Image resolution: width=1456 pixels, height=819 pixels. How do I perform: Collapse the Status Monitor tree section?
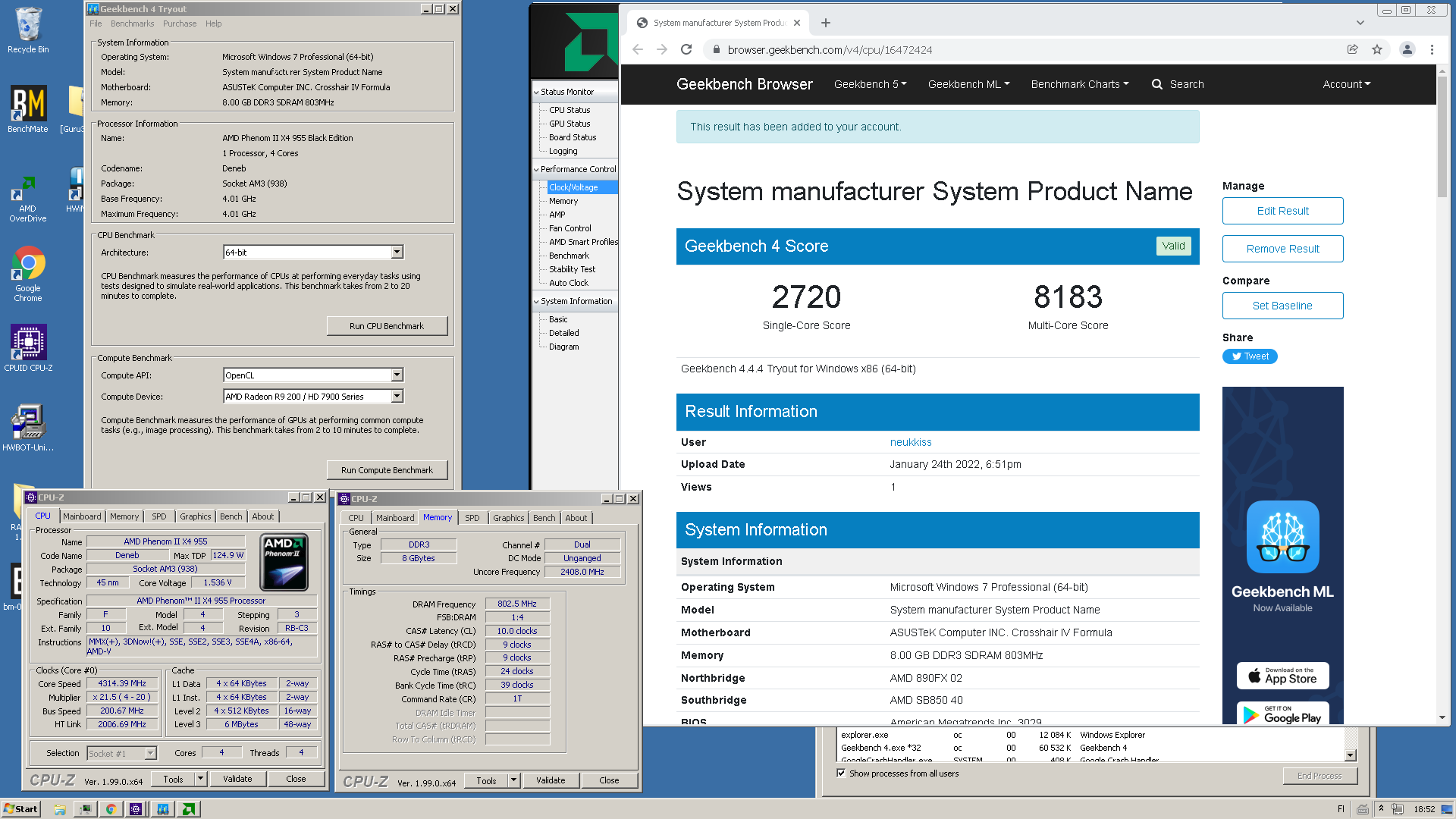click(x=536, y=93)
